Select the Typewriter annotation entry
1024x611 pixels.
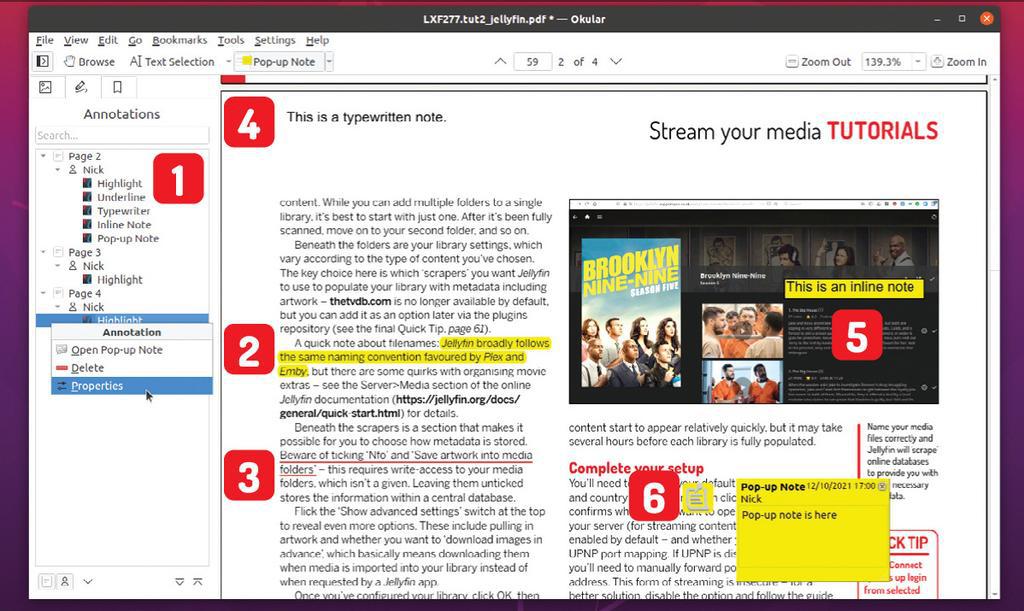(x=123, y=211)
